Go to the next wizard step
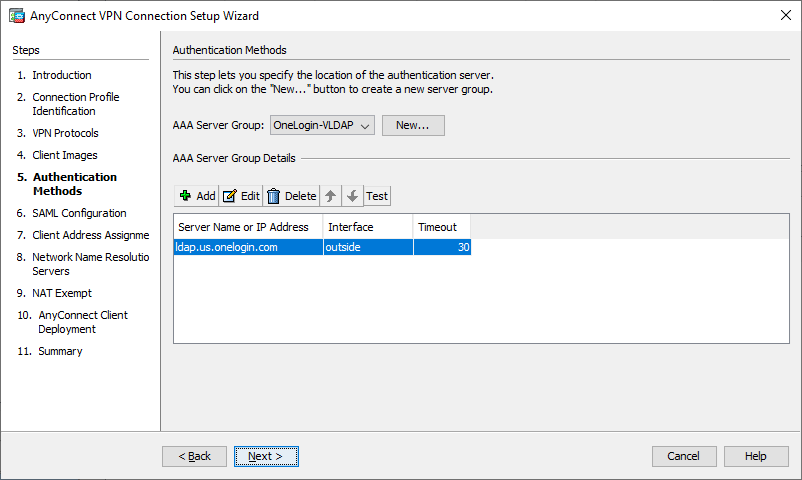Screen dimensions: 802x480 [266, 456]
